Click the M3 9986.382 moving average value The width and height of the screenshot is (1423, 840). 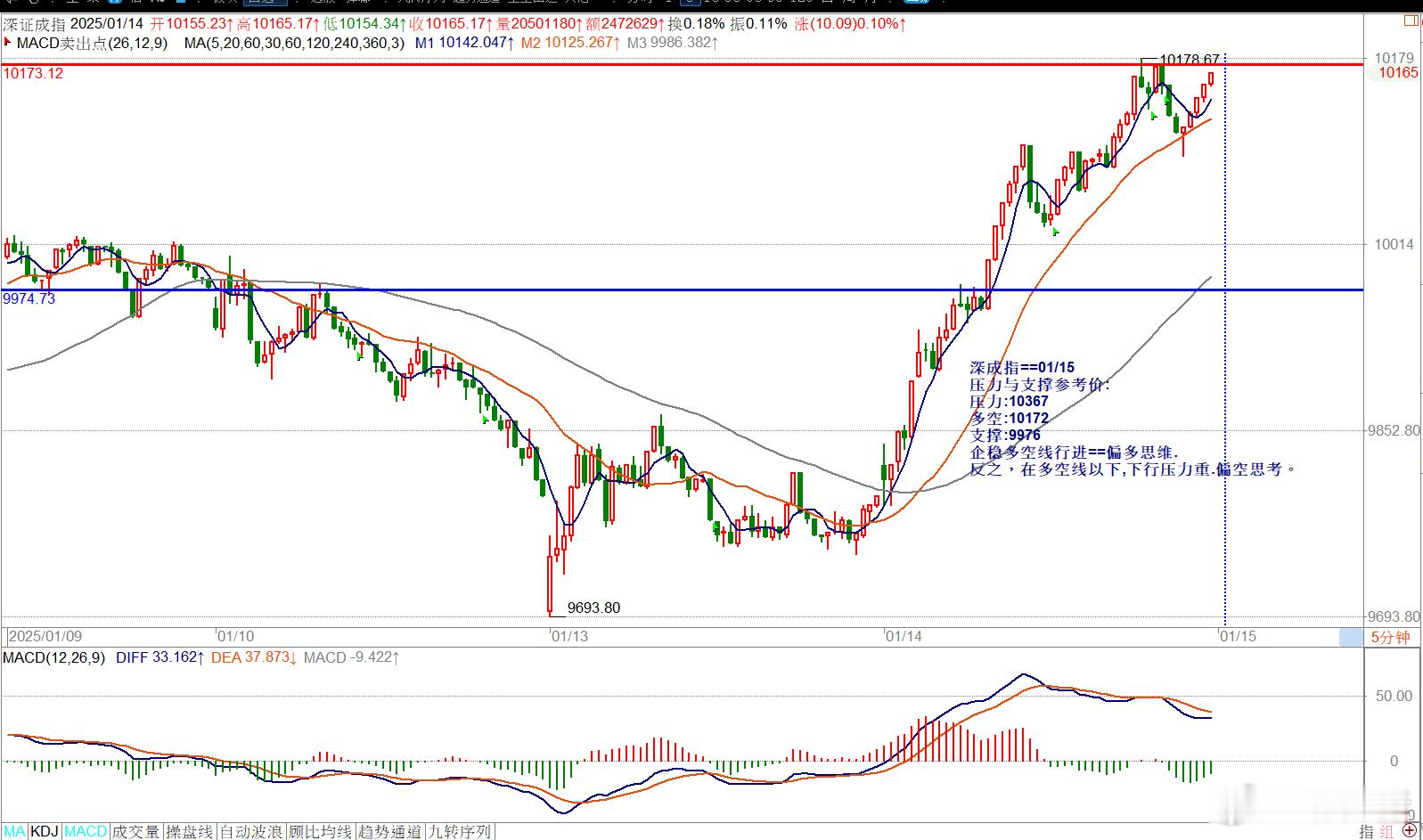[673, 42]
